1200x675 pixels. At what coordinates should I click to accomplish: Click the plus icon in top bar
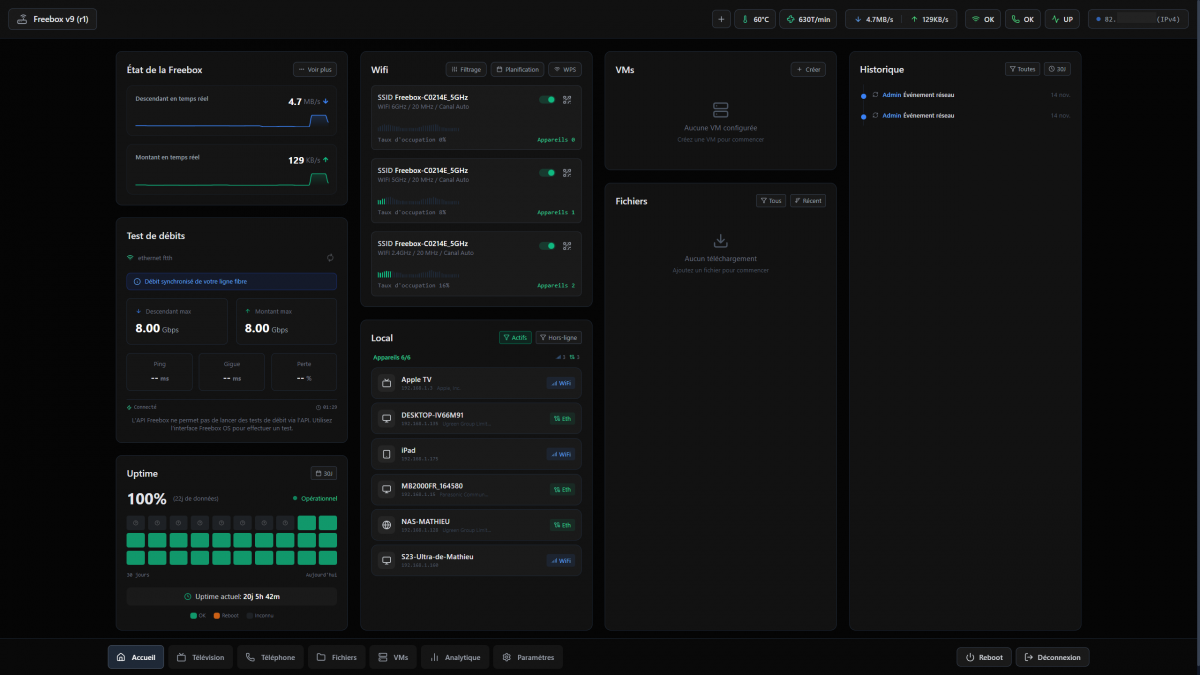point(721,19)
